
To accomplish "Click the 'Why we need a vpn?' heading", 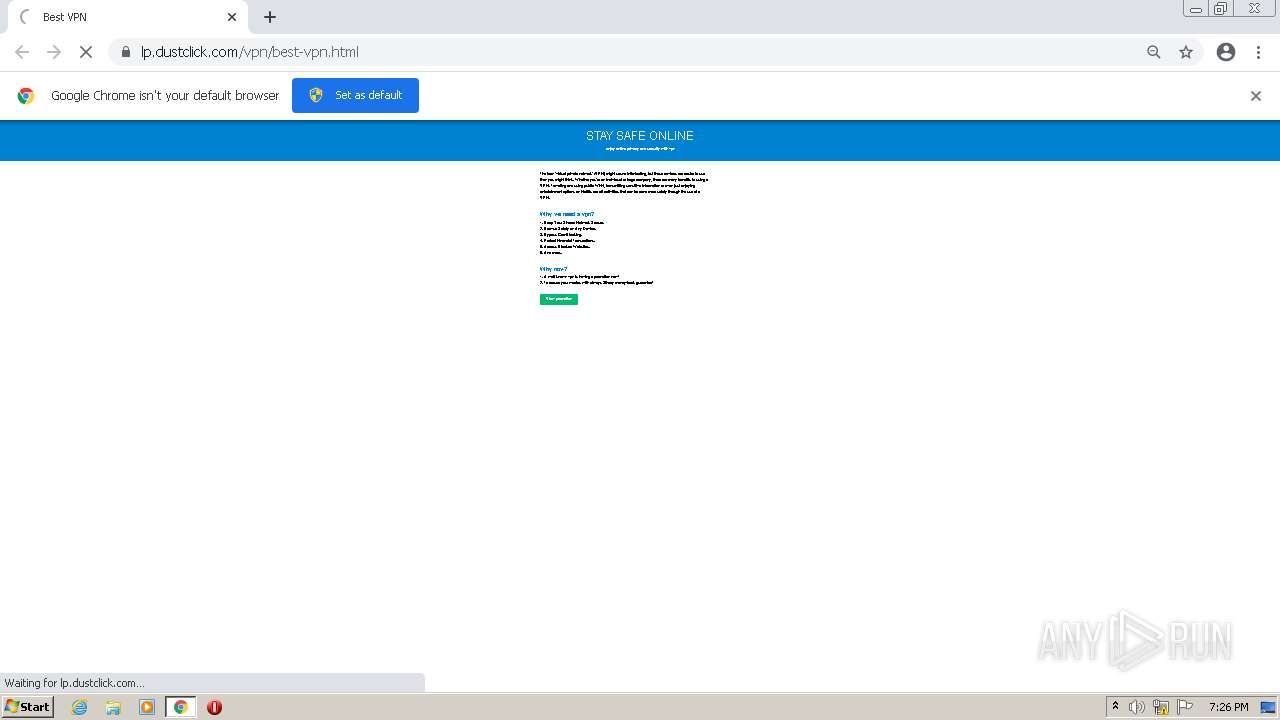I will [567, 214].
